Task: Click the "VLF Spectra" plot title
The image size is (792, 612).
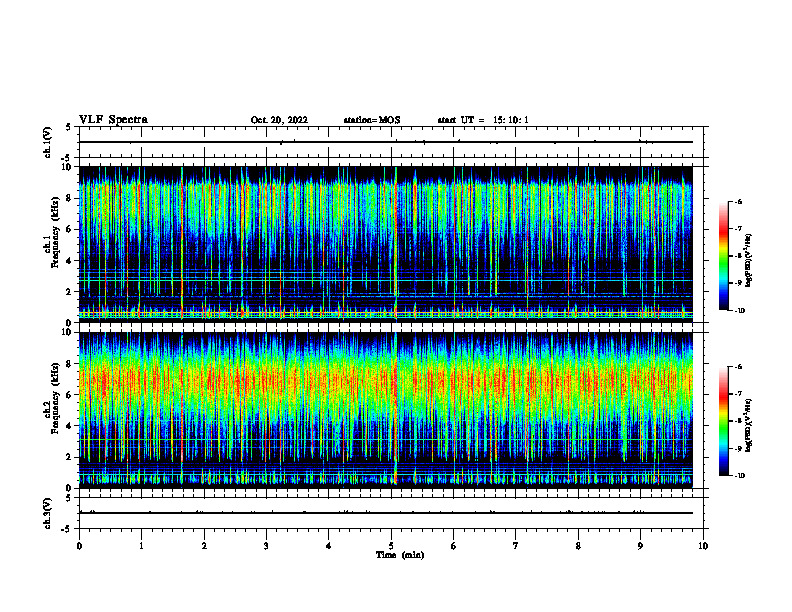Action: (x=113, y=120)
